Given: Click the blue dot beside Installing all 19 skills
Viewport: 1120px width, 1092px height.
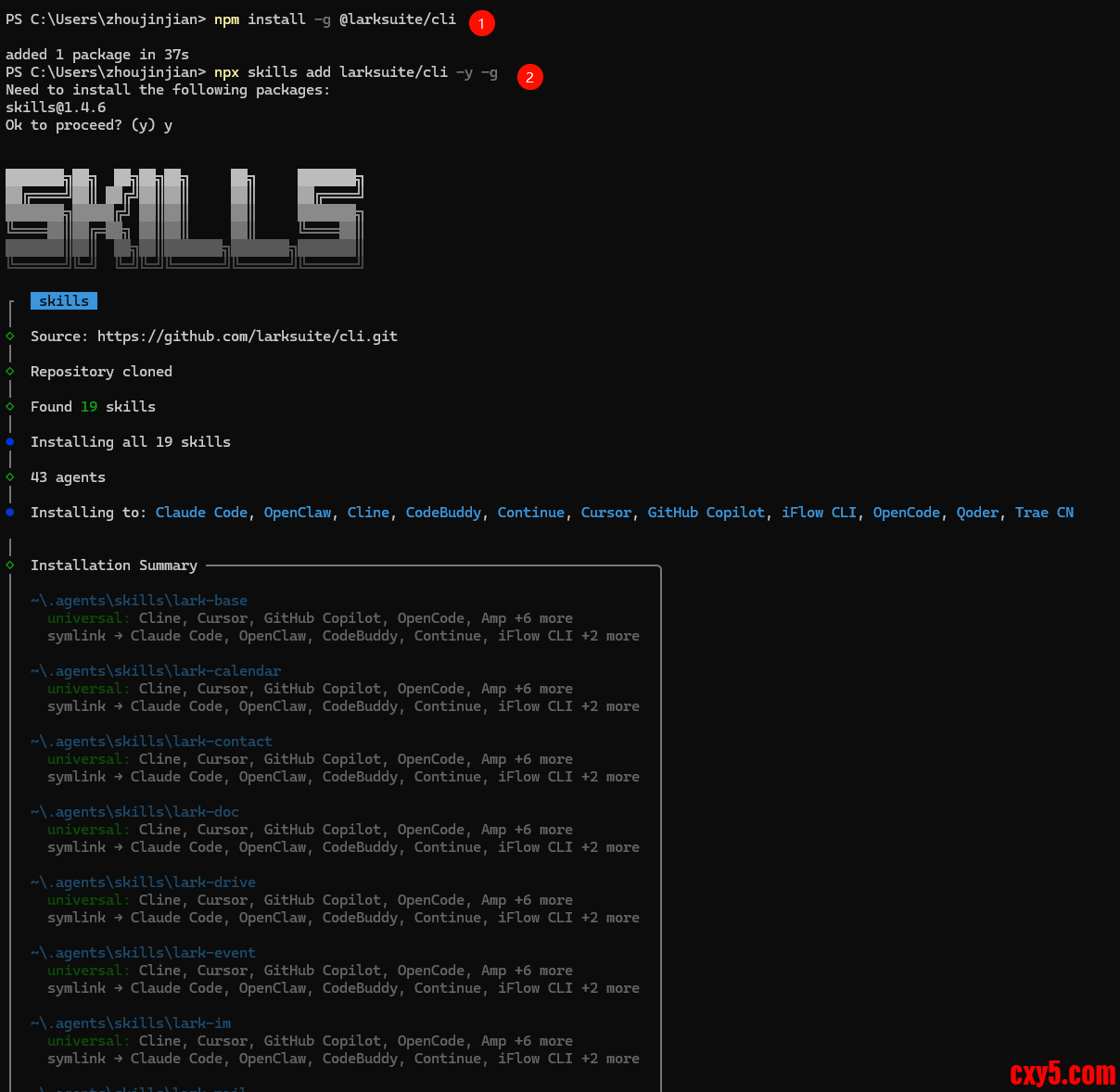Looking at the screenshot, I should (10, 441).
